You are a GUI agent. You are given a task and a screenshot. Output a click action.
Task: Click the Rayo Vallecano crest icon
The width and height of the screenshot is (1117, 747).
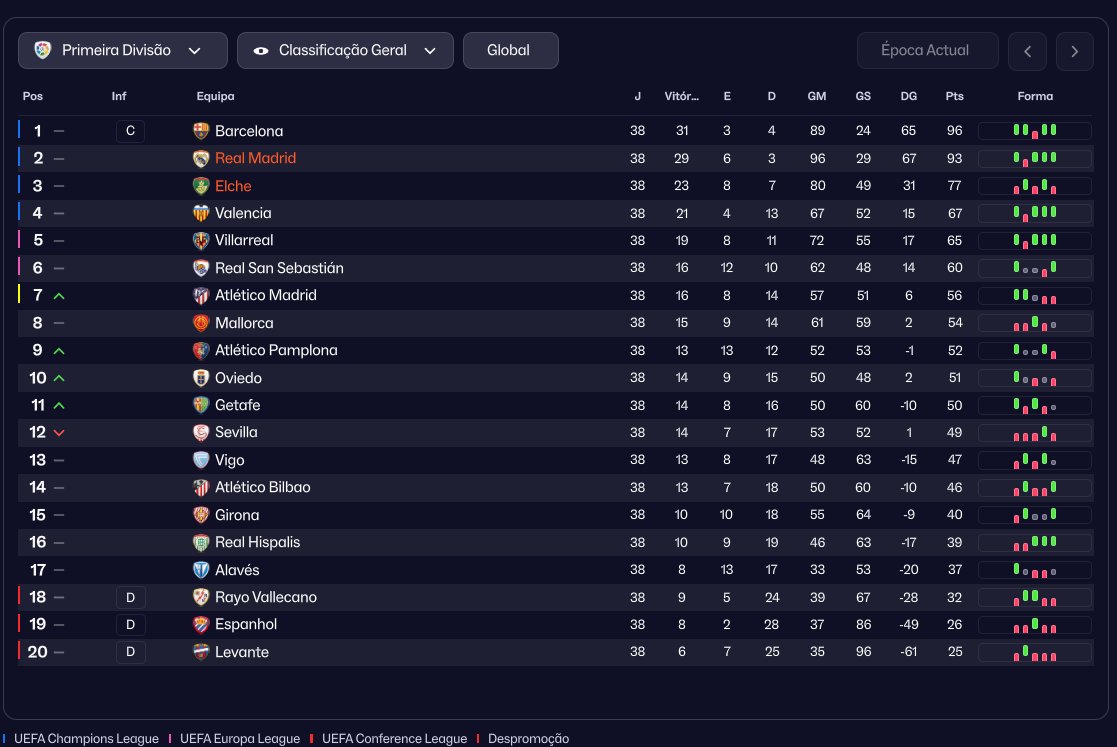(x=201, y=597)
